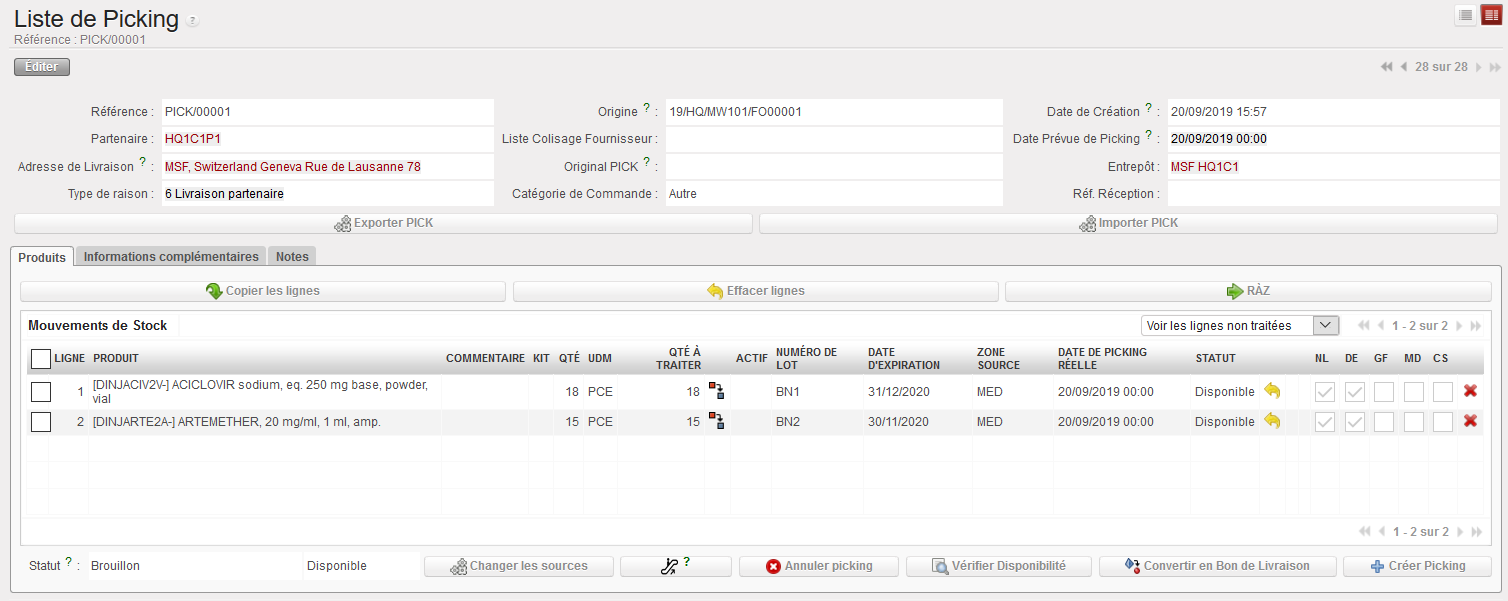This screenshot has height=601, width=1508.
Task: Click yellow return arrow on line 1
Action: click(x=1272, y=391)
